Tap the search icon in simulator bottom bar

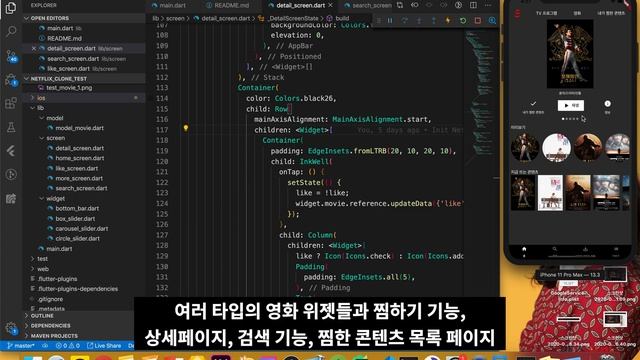[555, 249]
